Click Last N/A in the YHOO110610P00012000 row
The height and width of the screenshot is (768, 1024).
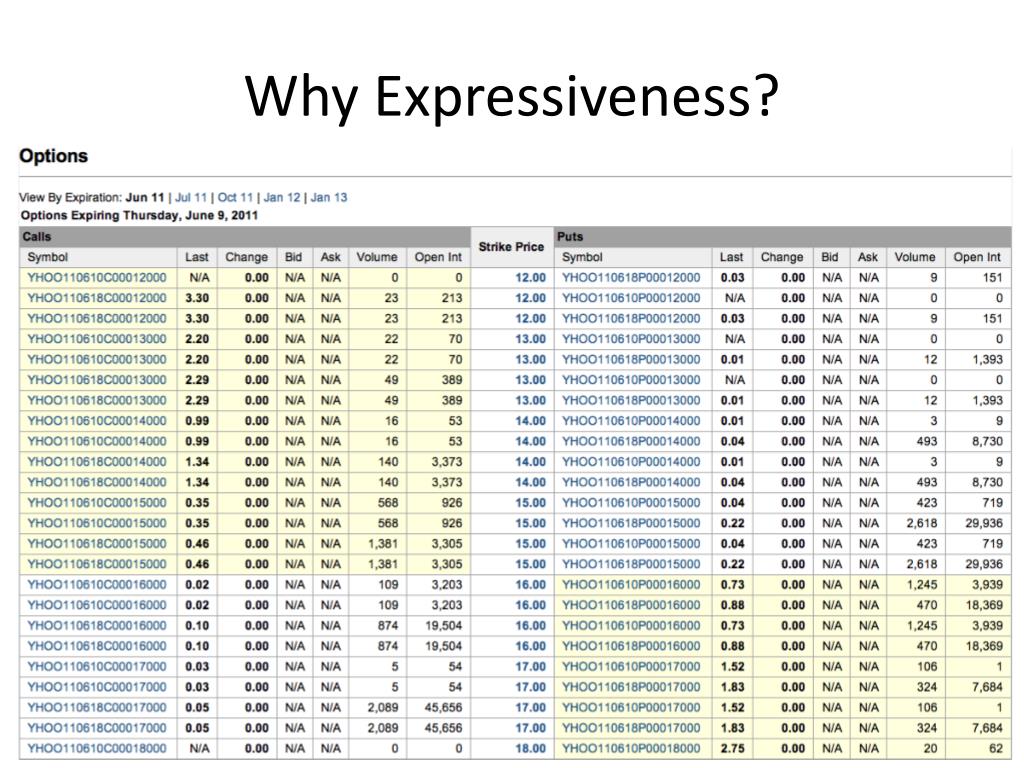click(x=735, y=298)
